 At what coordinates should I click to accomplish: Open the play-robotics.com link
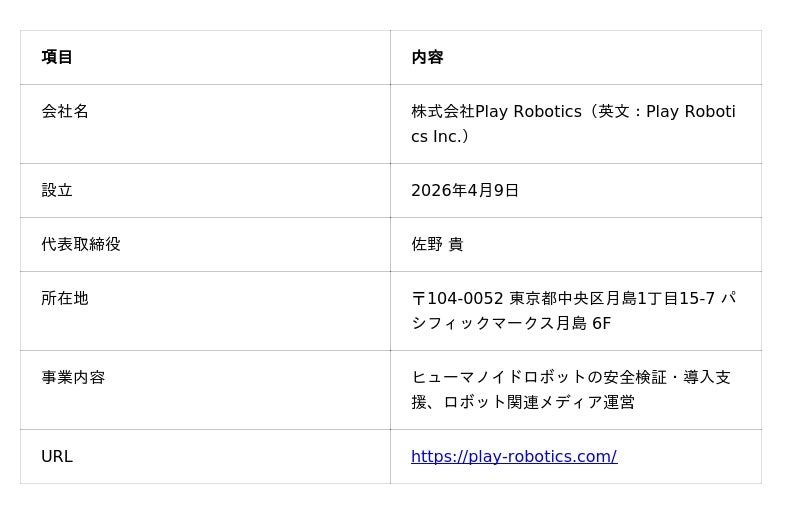[x=513, y=457]
